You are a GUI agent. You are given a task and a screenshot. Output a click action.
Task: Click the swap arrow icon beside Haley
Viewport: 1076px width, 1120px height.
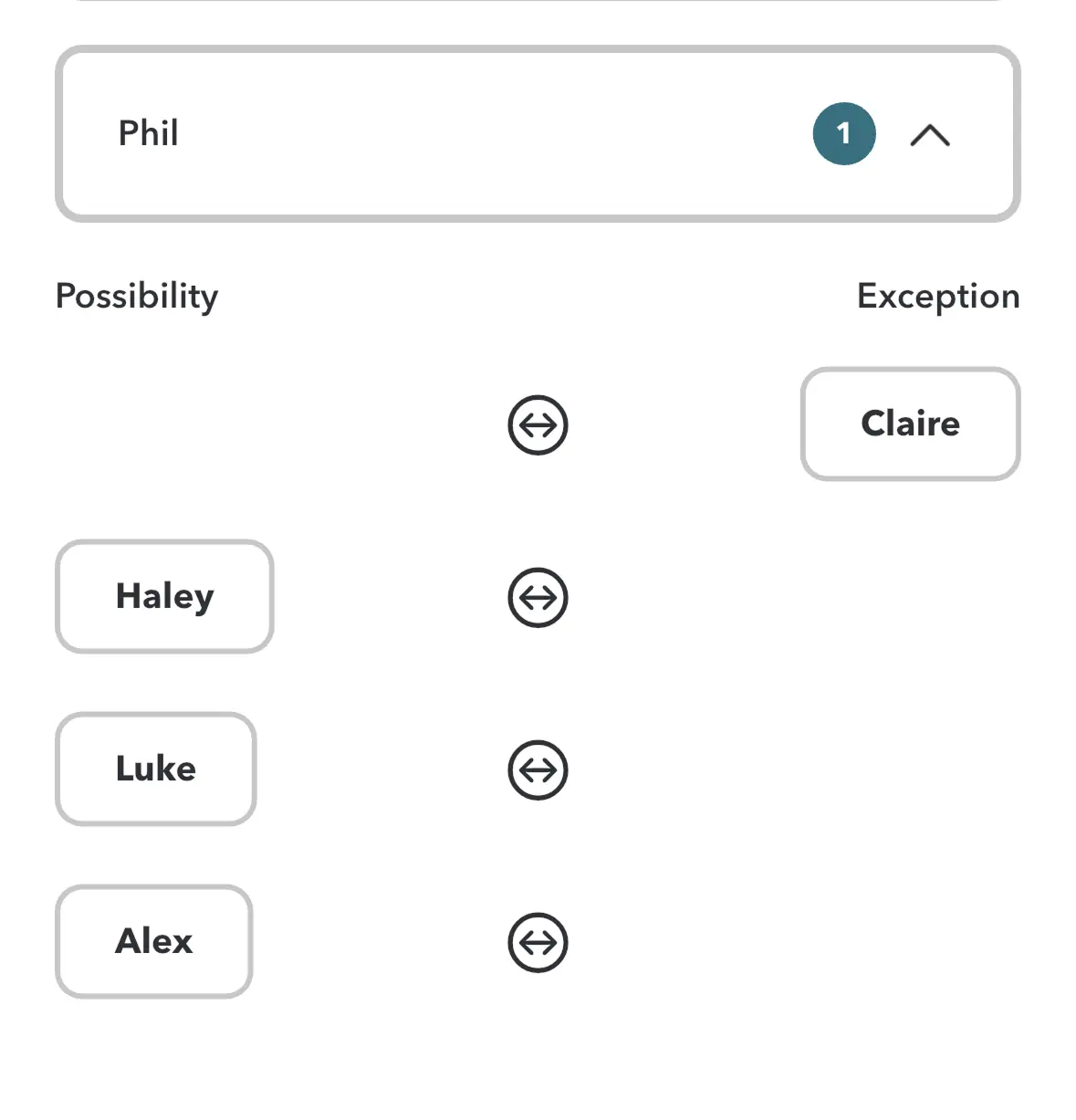tap(538, 597)
